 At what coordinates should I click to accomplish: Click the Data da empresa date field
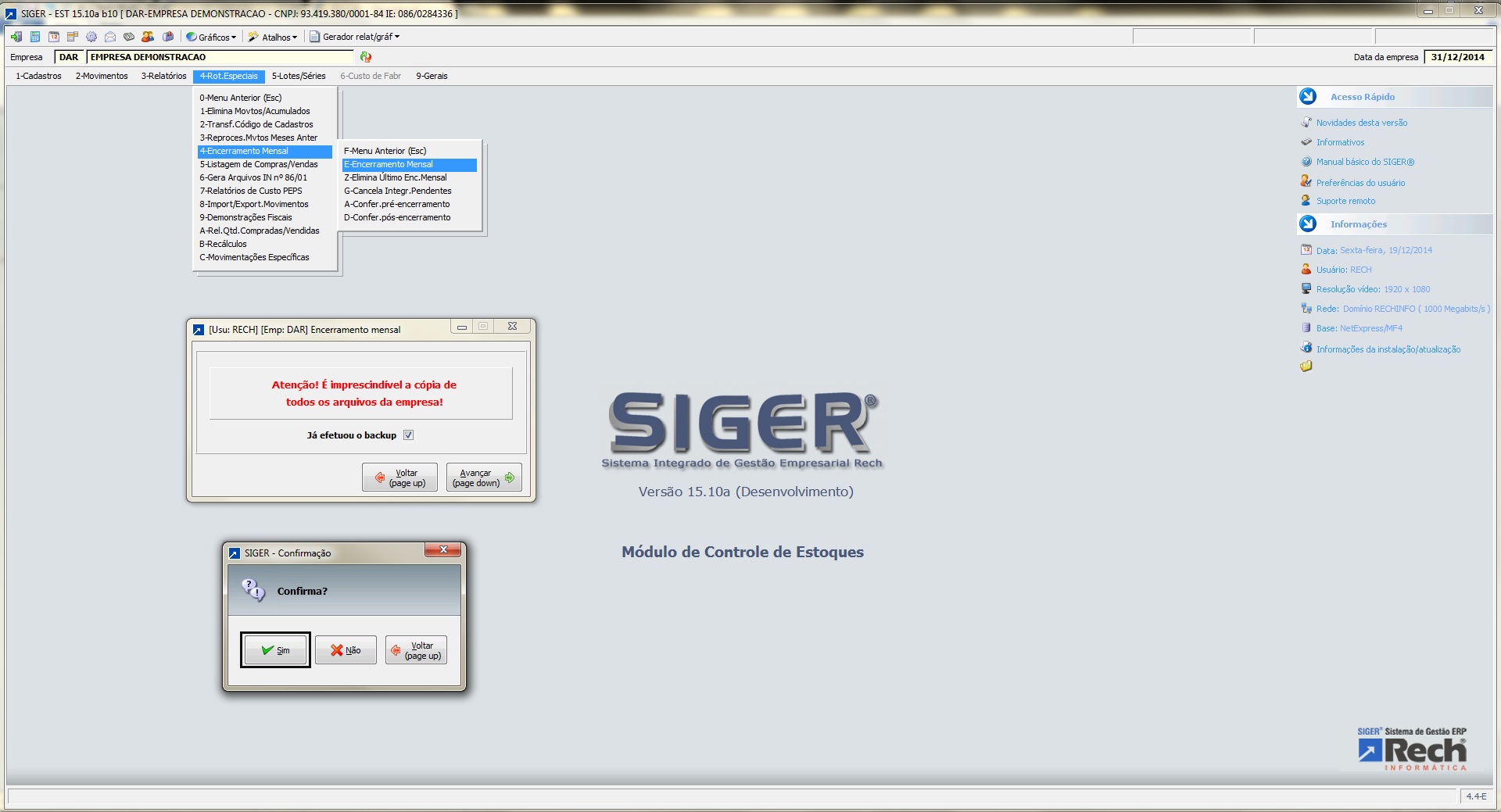[x=1458, y=57]
